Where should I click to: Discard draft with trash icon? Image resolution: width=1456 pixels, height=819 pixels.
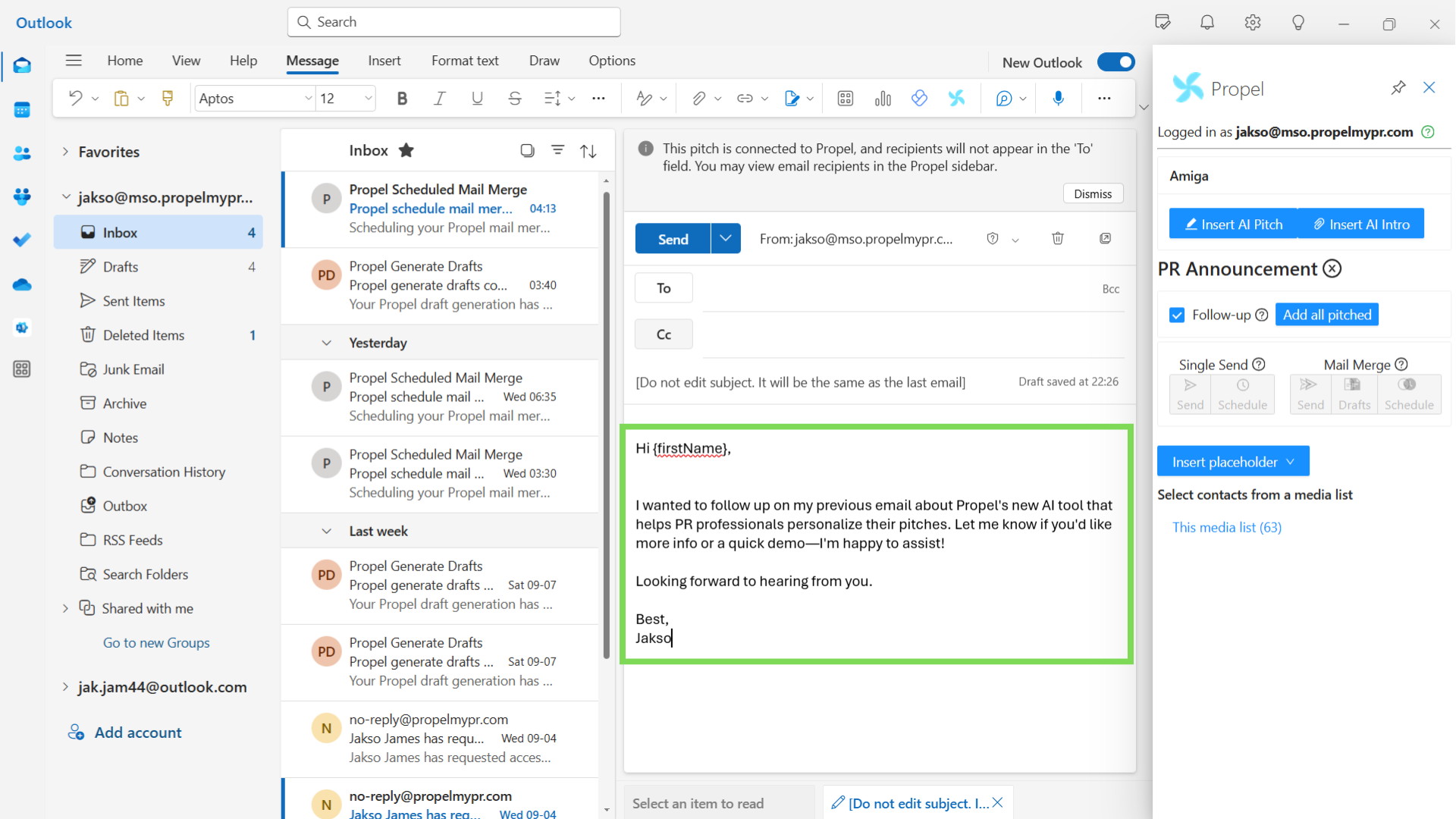tap(1058, 239)
